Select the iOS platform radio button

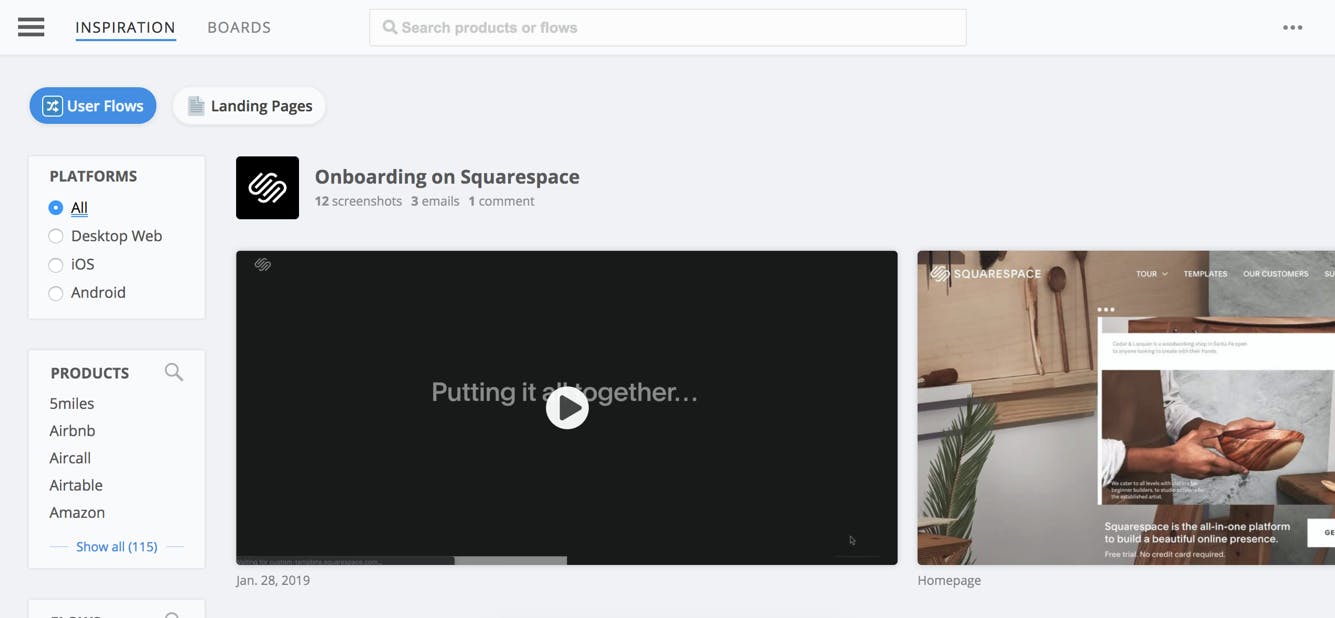56,264
